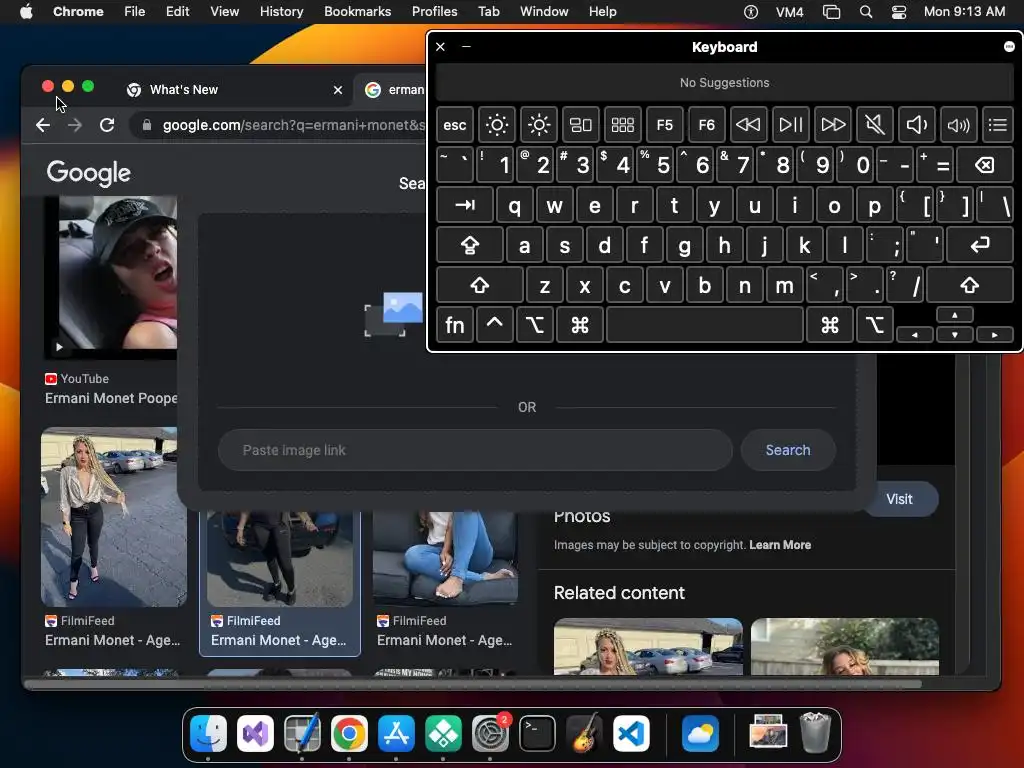
Task: Open the History menu
Action: 281,11
